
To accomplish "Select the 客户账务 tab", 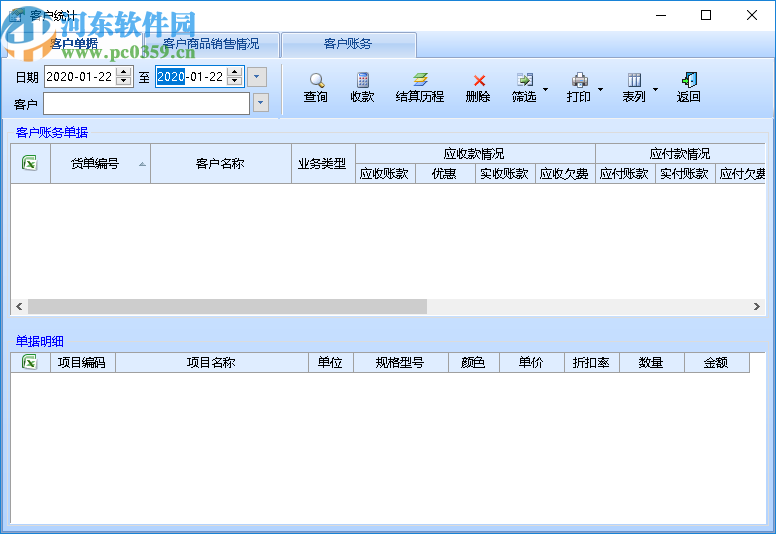I will point(348,44).
